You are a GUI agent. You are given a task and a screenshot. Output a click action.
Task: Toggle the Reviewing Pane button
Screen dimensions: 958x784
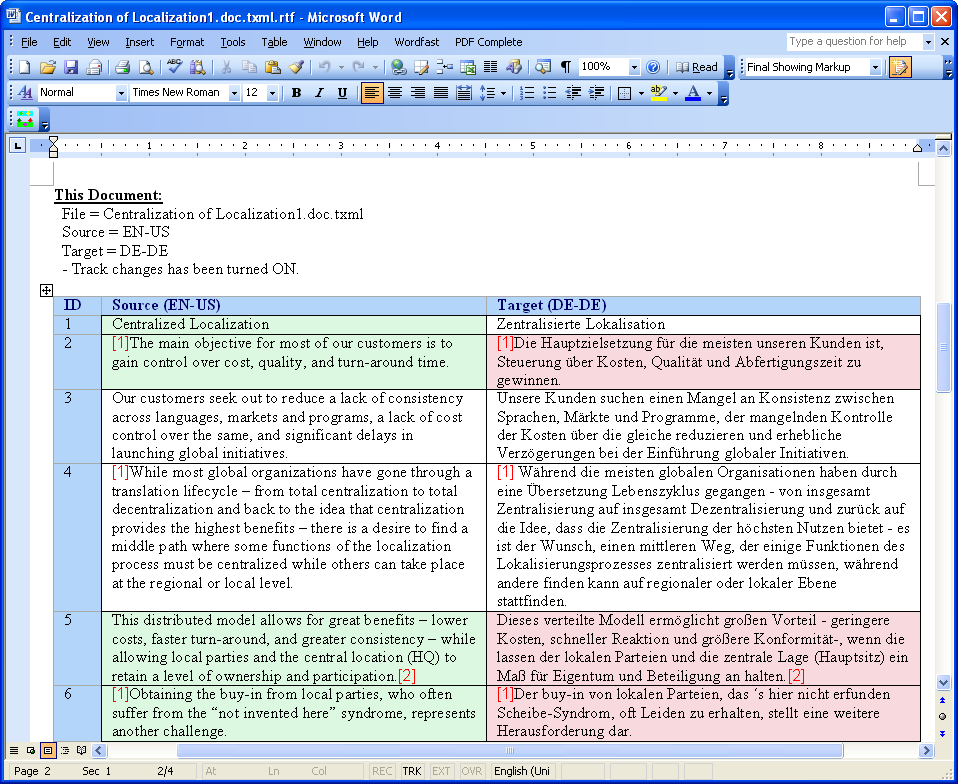(899, 67)
